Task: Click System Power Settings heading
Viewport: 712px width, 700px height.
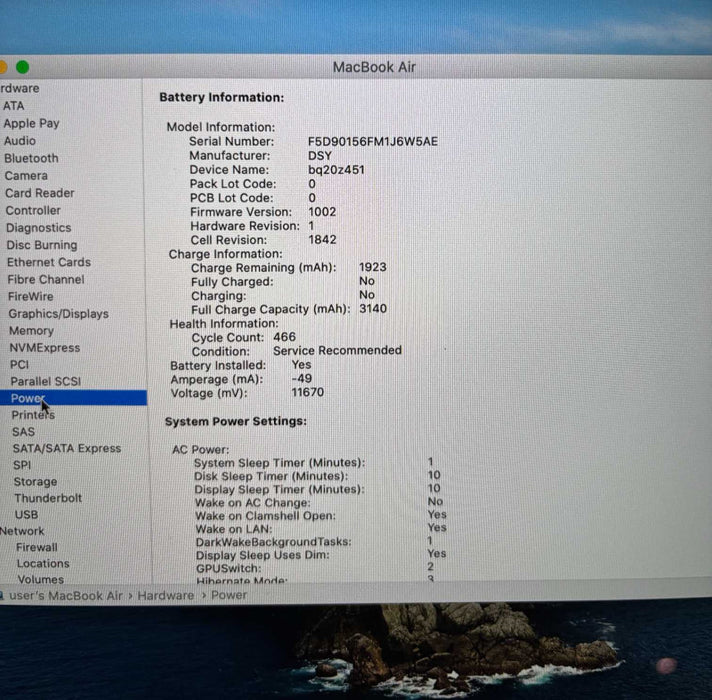Action: 236,422
